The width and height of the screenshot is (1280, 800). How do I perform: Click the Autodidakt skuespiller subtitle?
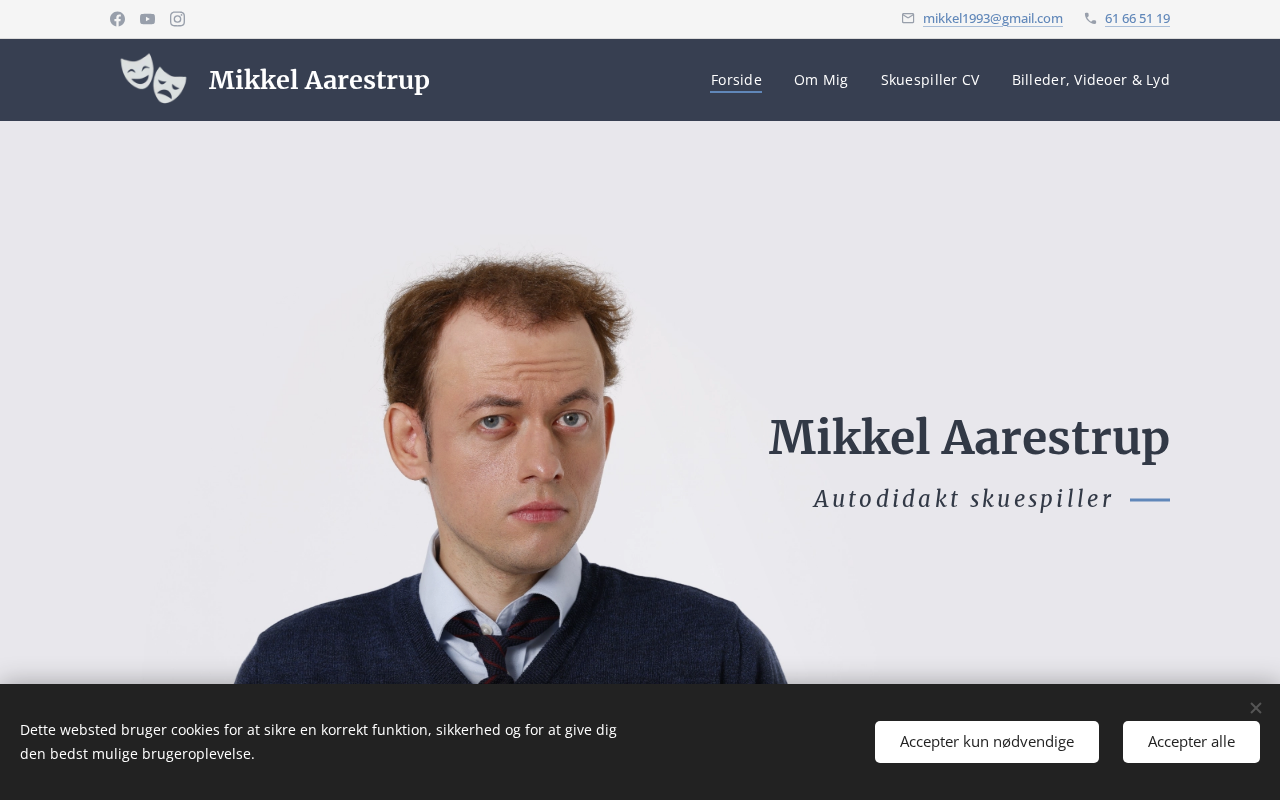coord(963,498)
